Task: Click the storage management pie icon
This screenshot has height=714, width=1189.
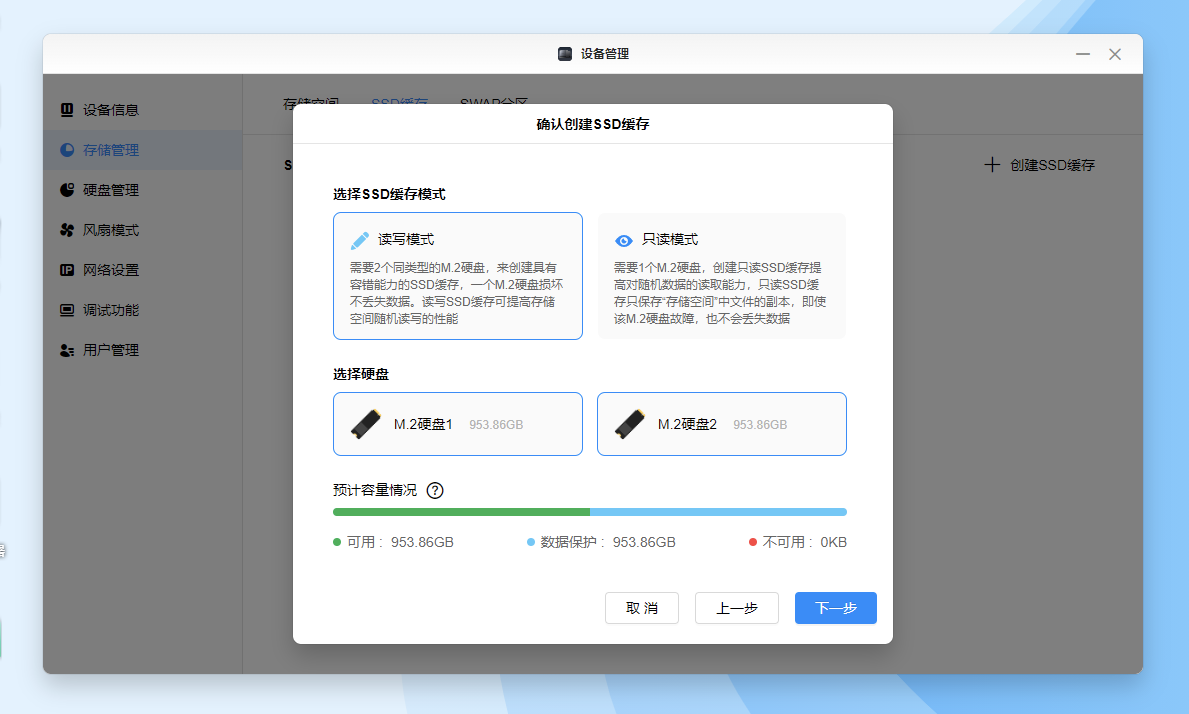Action: pyautogui.click(x=67, y=150)
